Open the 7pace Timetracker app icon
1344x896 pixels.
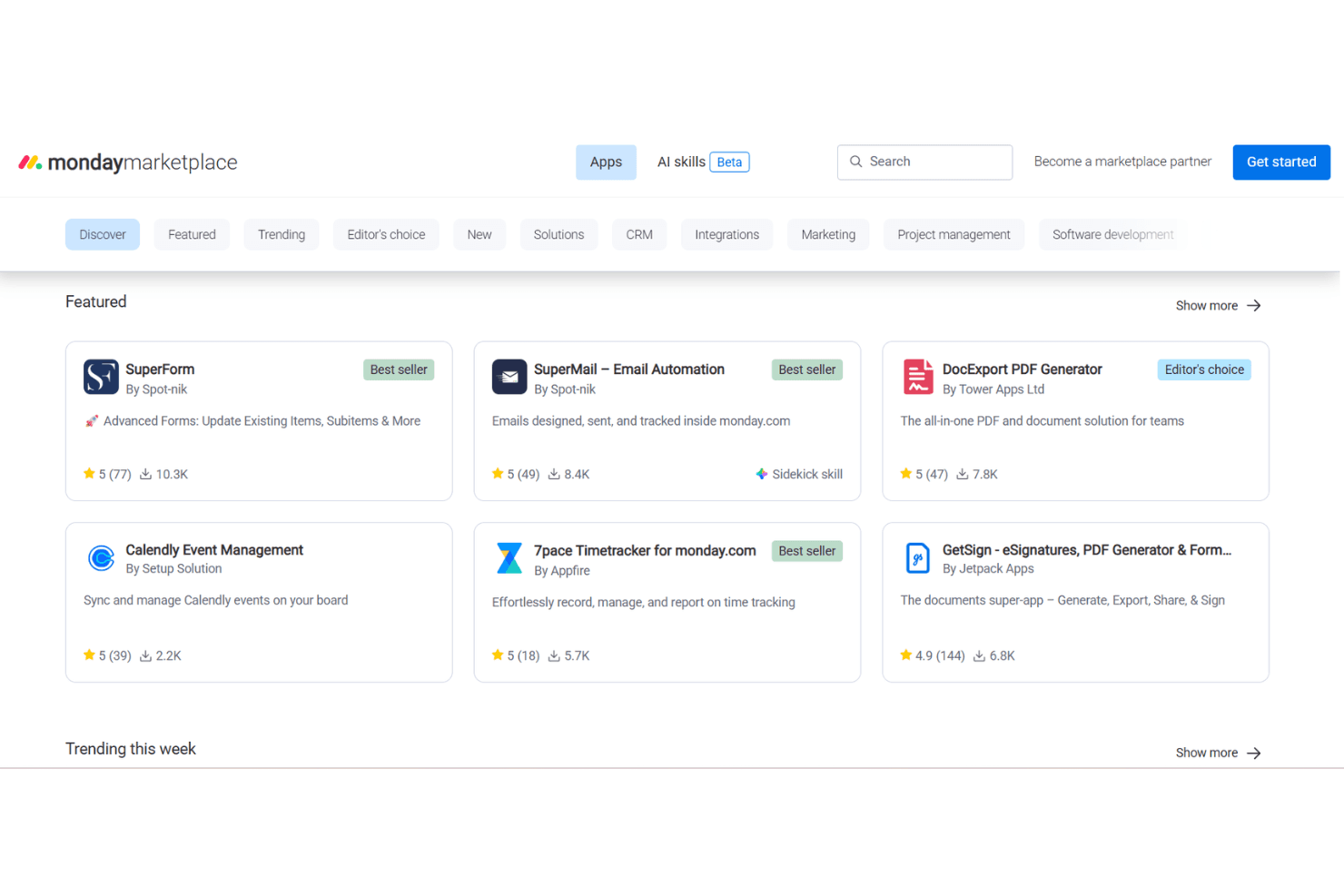coord(509,557)
